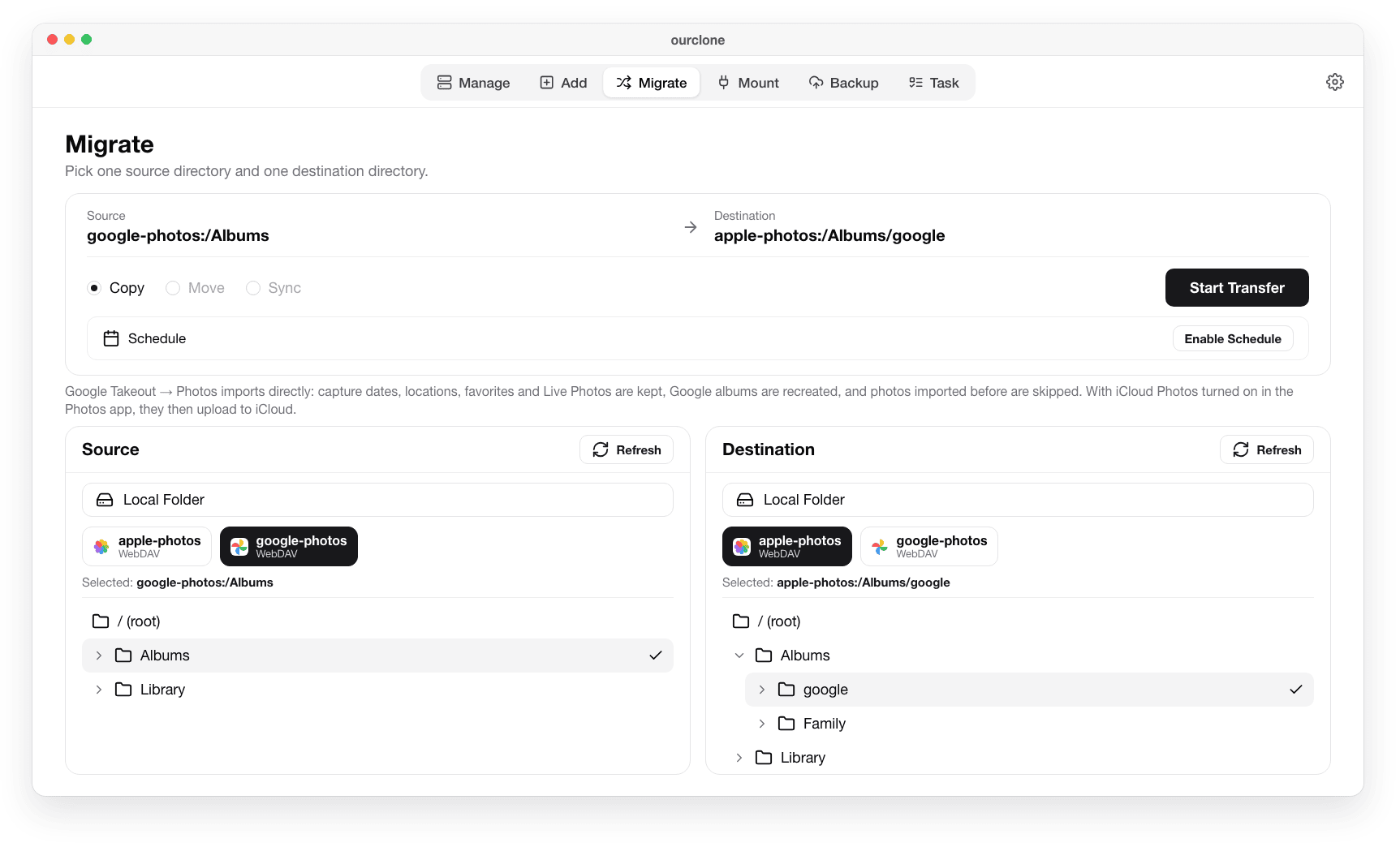Click google-photos pinwheel icon in Source panel

coord(239,547)
